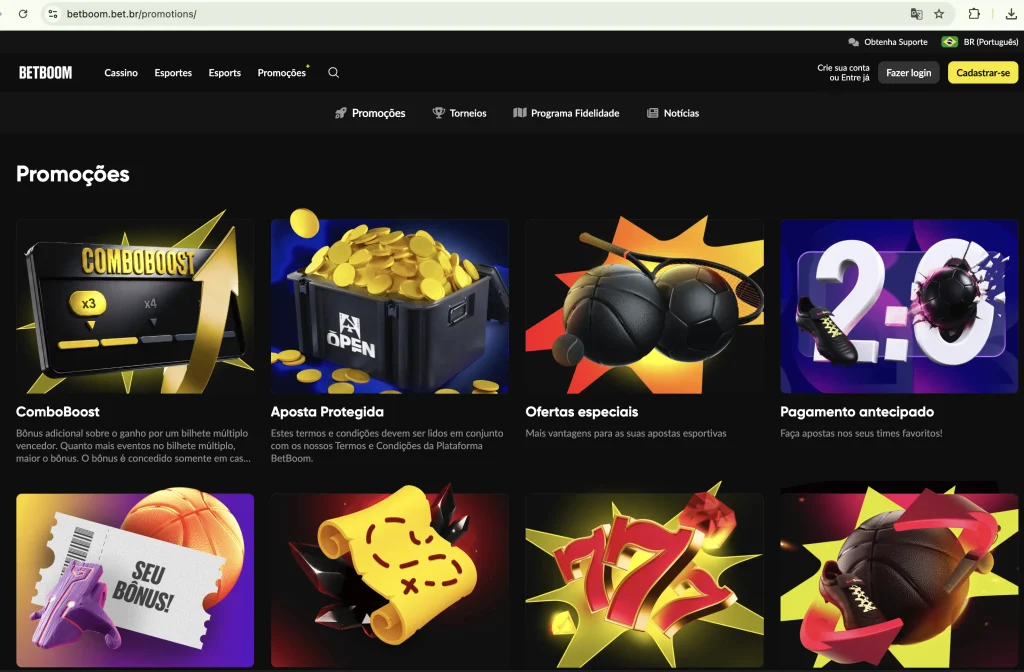Open Esportes in main navigation
Image resolution: width=1024 pixels, height=672 pixels.
(173, 72)
